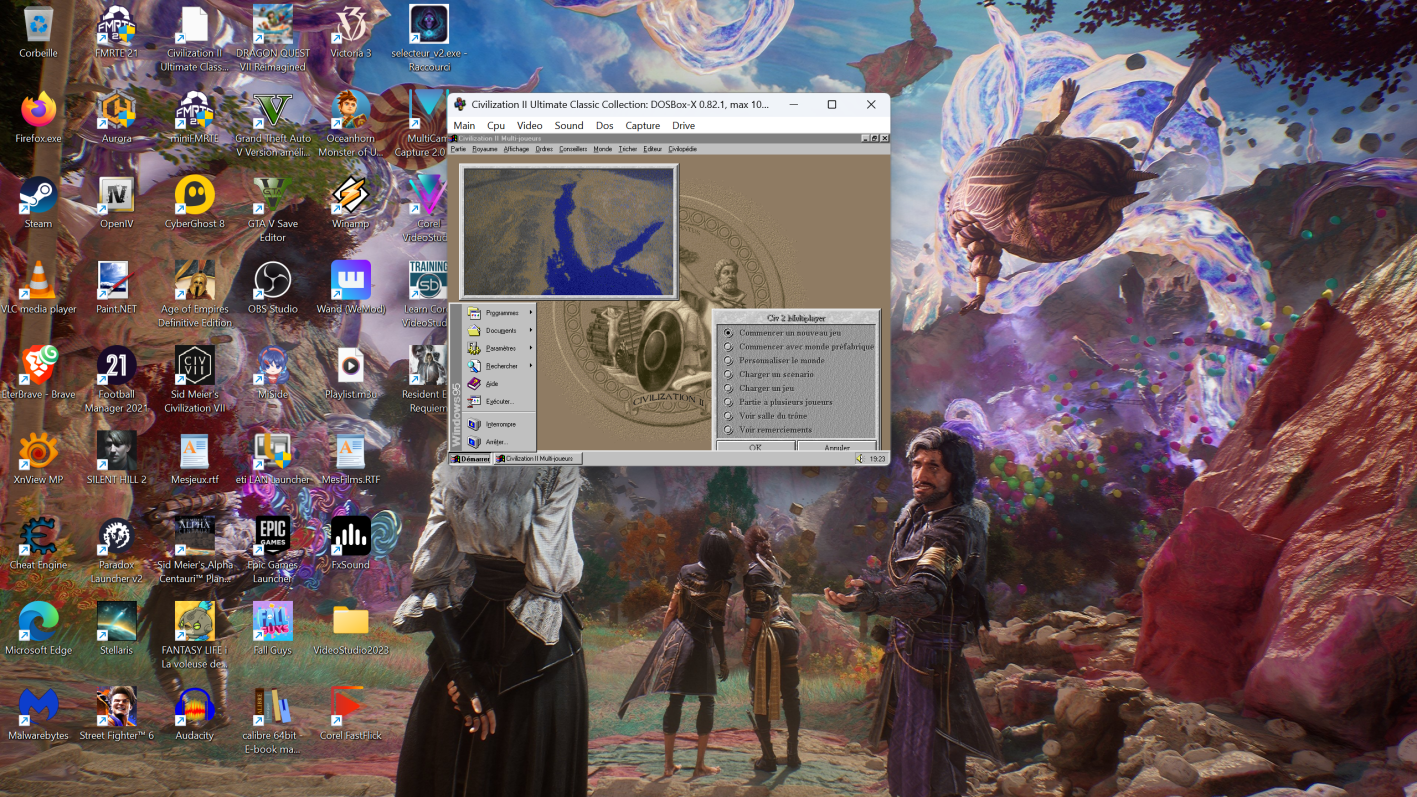Click the Démarrer start button
This screenshot has width=1417, height=797.
click(x=471, y=459)
